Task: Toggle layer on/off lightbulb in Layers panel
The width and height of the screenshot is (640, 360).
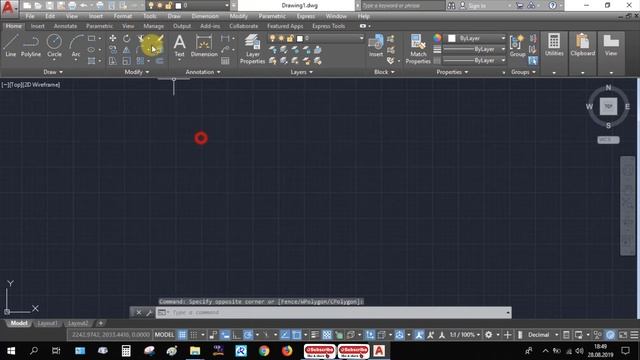Action: click(273, 38)
